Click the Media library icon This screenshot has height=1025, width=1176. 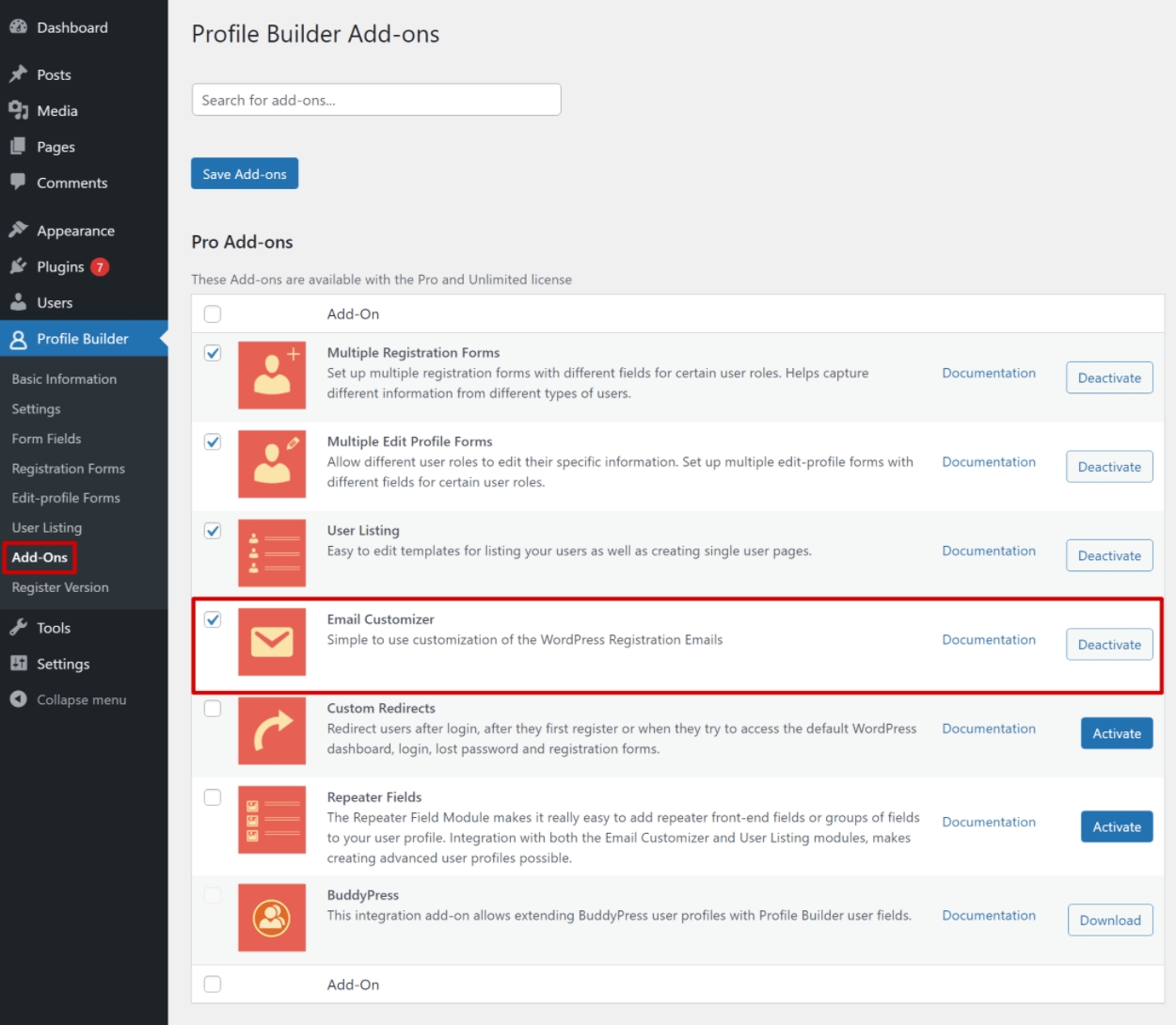(x=18, y=110)
